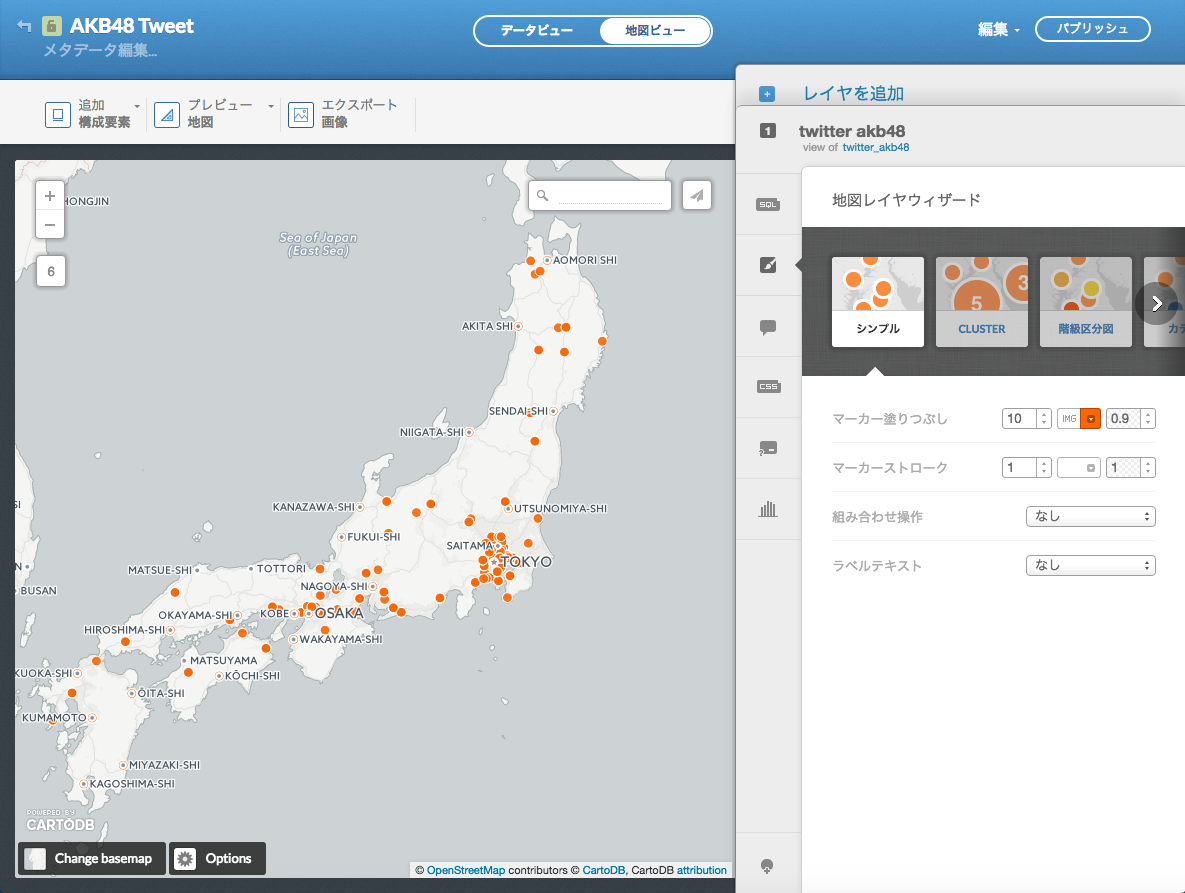The width and height of the screenshot is (1185, 893).
Task: Click the bottom sidebar tree icon
Action: 767,866
